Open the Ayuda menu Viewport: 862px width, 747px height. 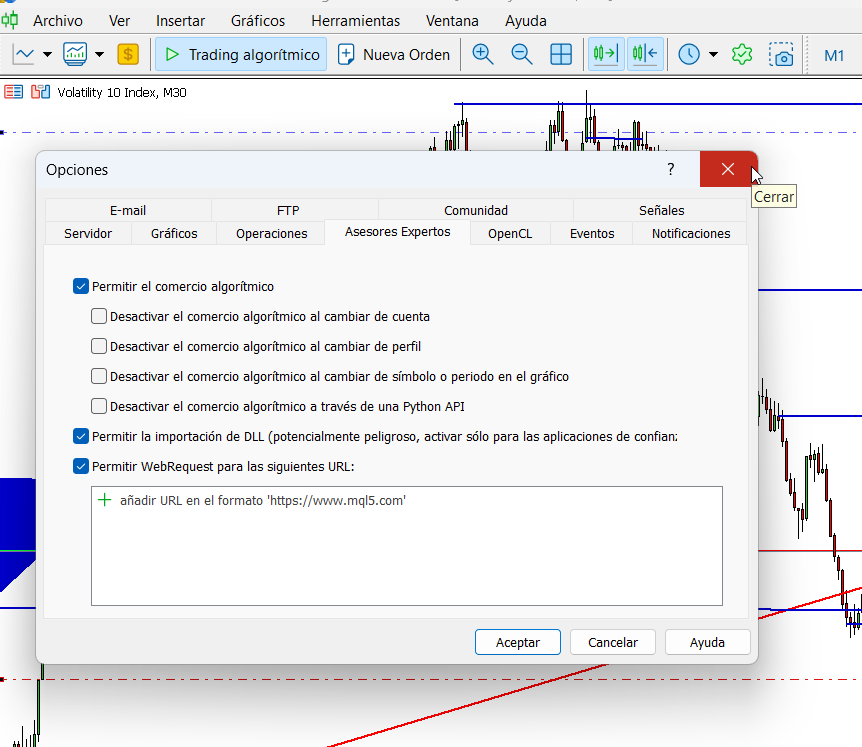[x=526, y=21]
